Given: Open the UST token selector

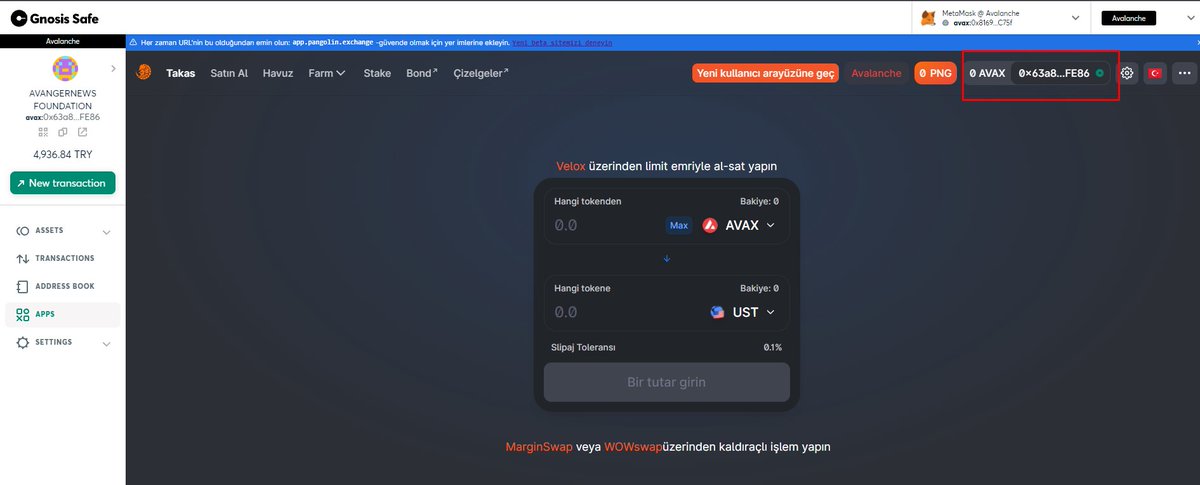Looking at the screenshot, I should point(743,312).
